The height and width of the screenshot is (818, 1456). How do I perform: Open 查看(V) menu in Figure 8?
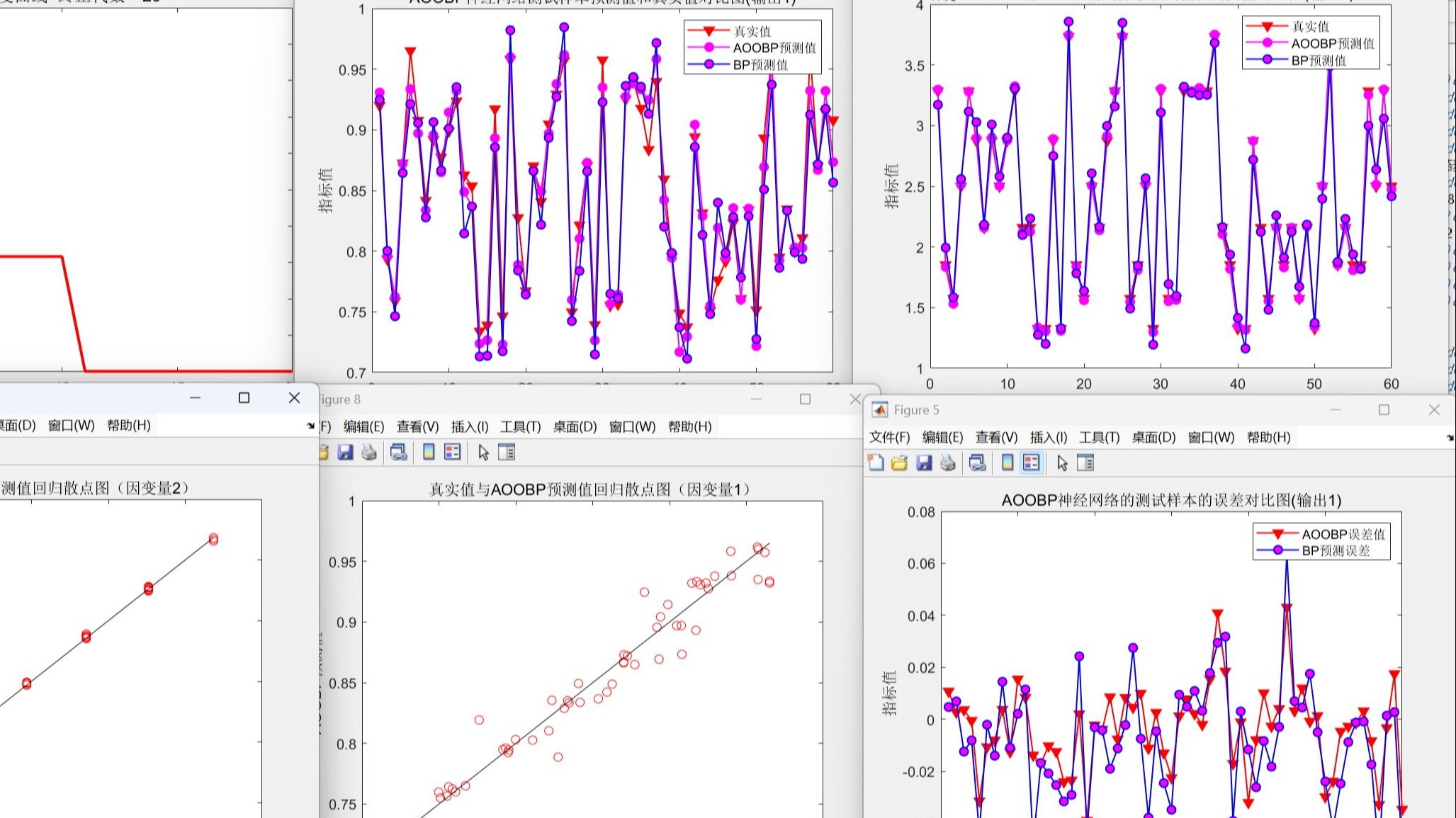417,427
